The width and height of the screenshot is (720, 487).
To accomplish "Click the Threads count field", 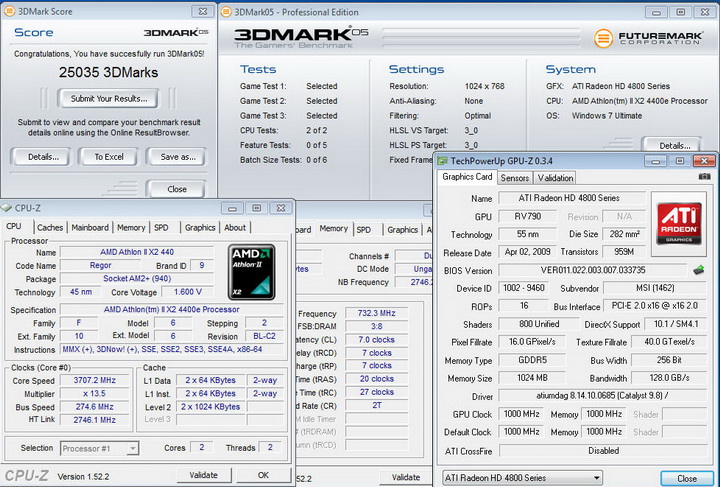I will 270,448.
